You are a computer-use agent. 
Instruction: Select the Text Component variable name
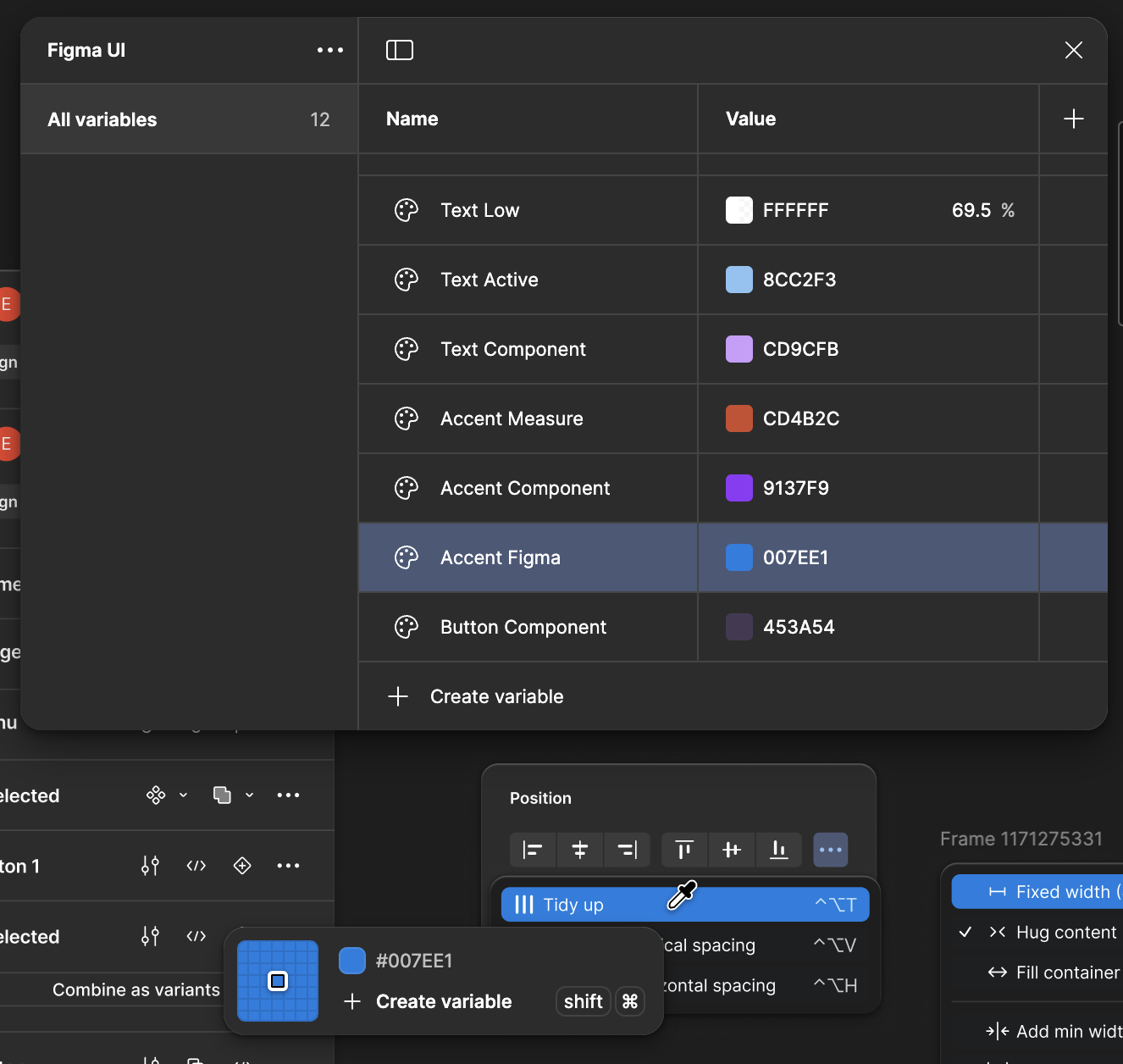point(513,349)
